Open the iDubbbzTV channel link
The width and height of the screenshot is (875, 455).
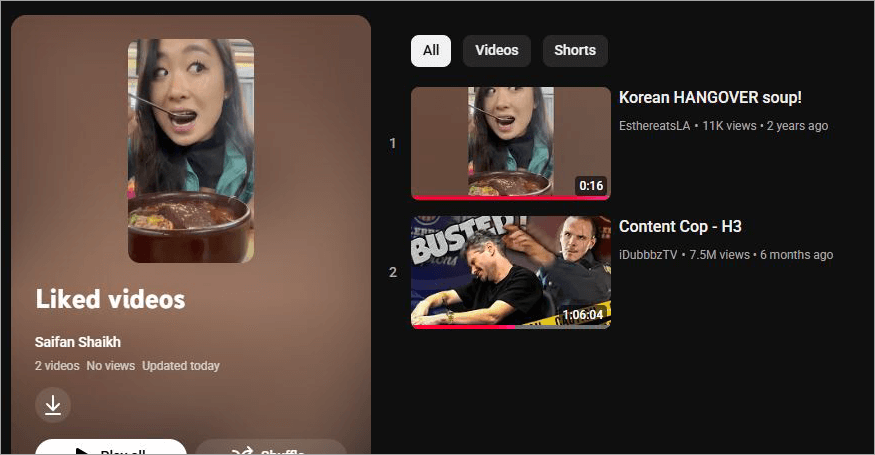pyautogui.click(x=648, y=255)
